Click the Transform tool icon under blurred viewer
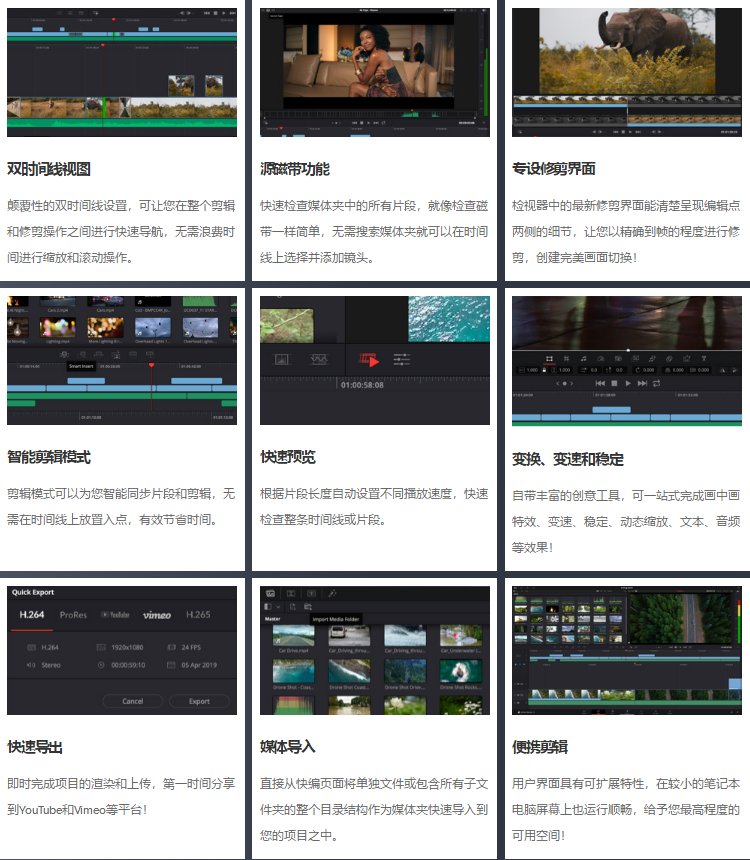The image size is (750, 860). [548, 358]
